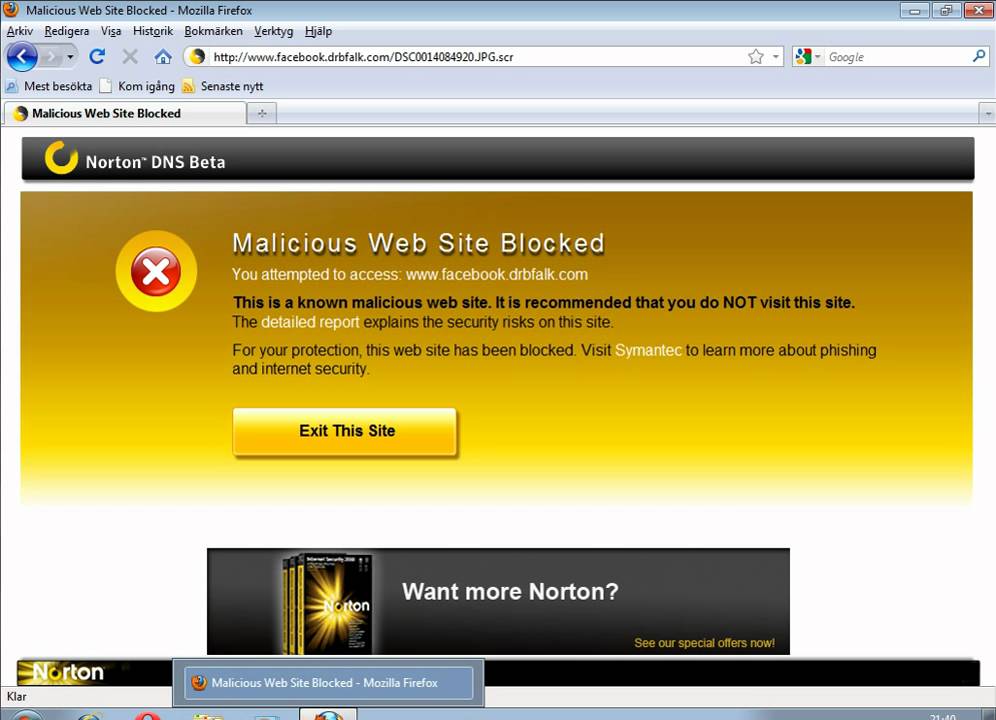The height and width of the screenshot is (720, 996).
Task: Open the Historik menu
Action: coord(152,31)
